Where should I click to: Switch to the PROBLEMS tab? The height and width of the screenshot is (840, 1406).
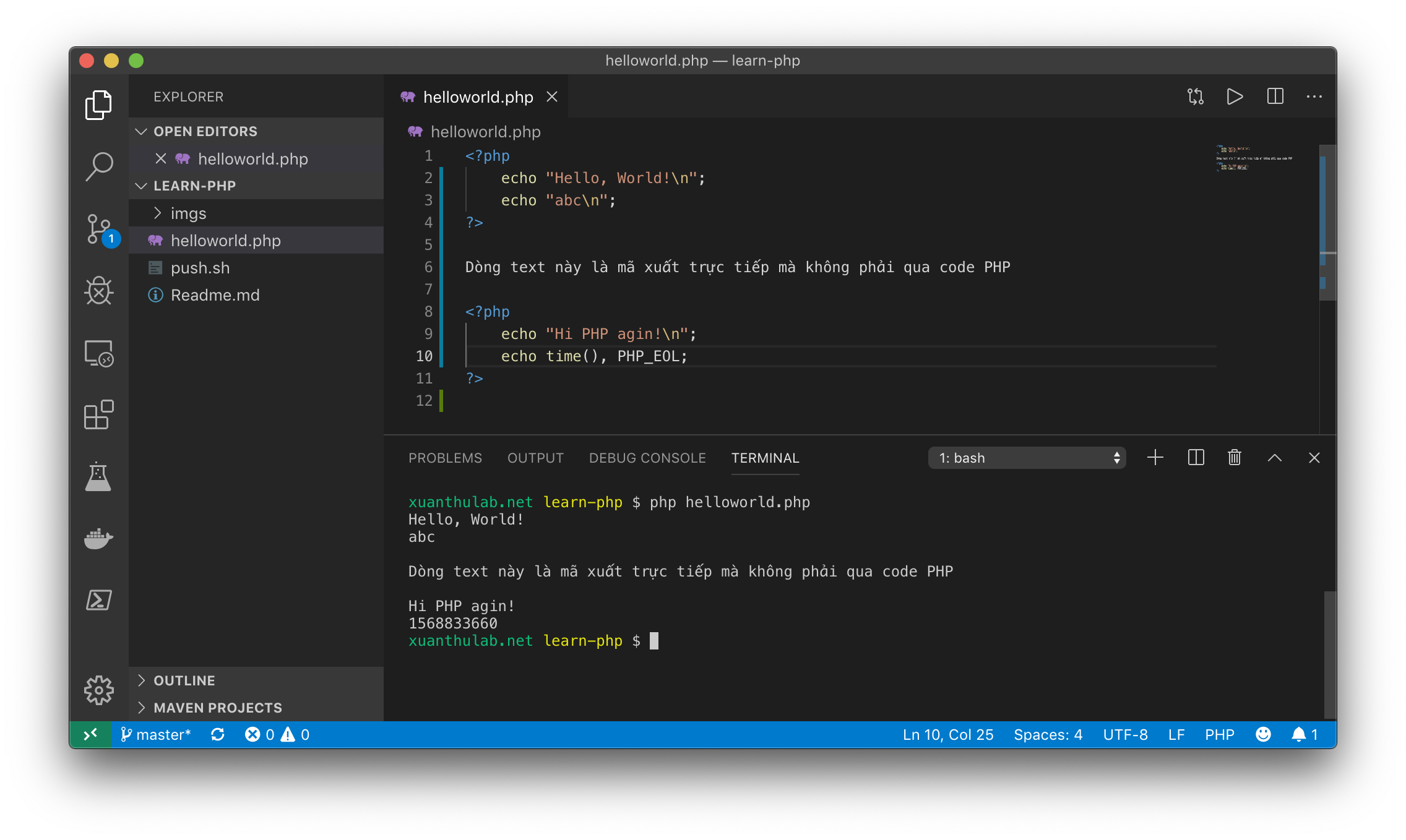coord(445,458)
